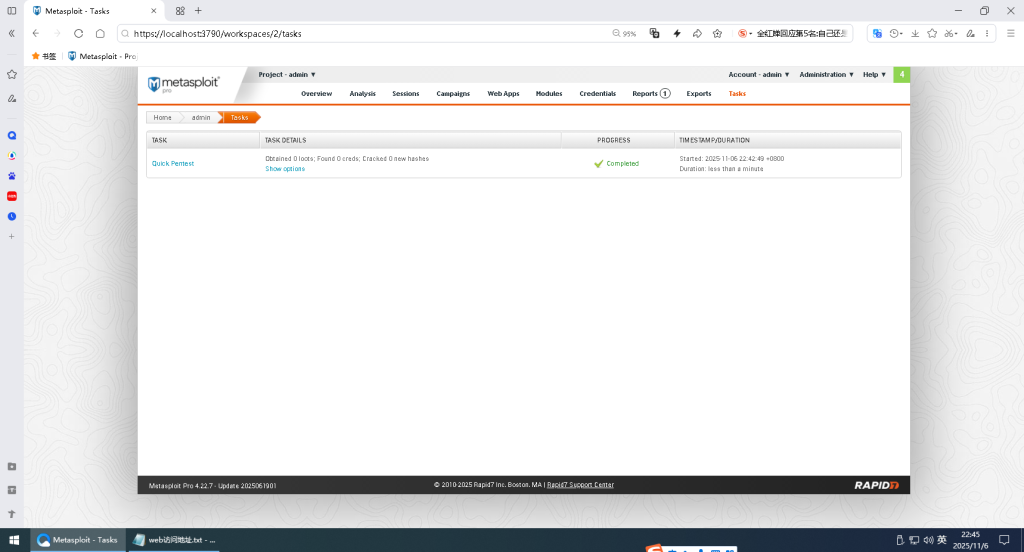Add new sidebar app with plus icon
Screen dimensions: 1024x552
tap(12, 236)
